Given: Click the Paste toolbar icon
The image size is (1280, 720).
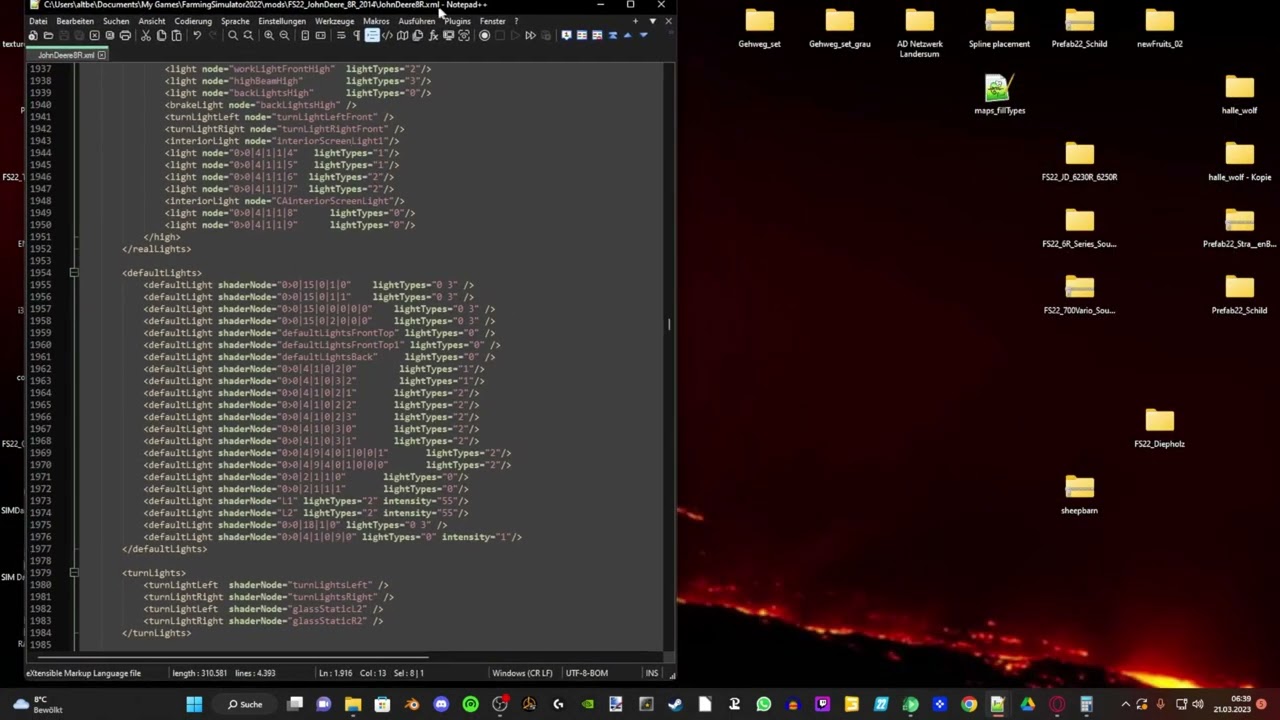Looking at the screenshot, I should pos(176,36).
